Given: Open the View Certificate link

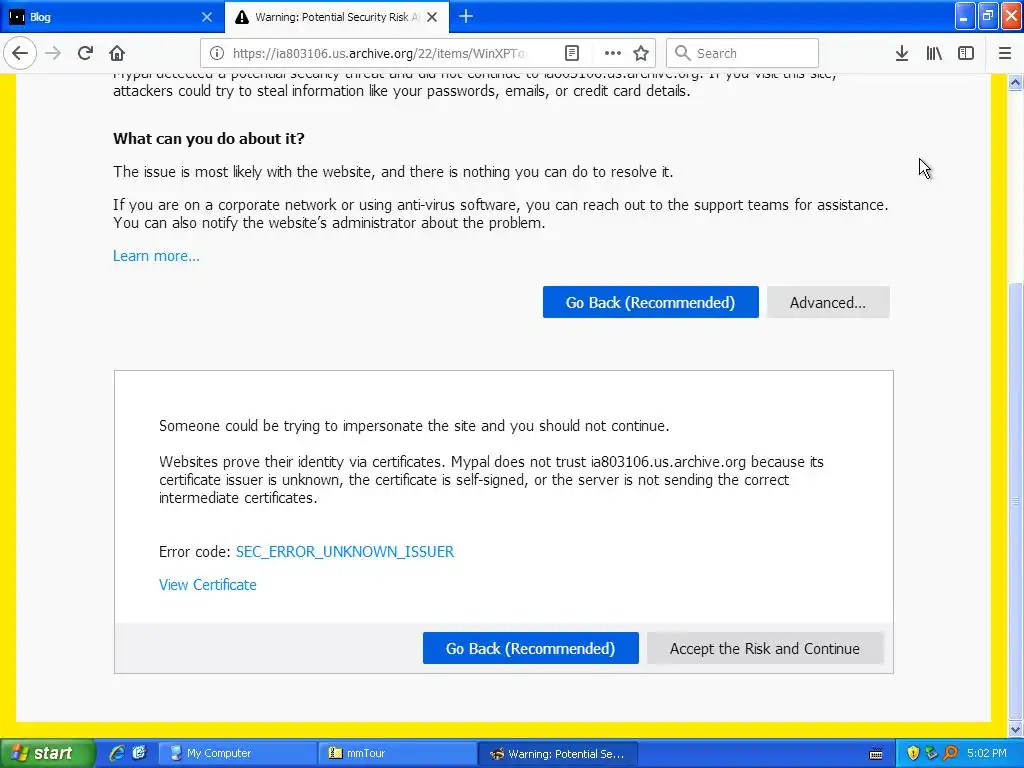Looking at the screenshot, I should (208, 585).
